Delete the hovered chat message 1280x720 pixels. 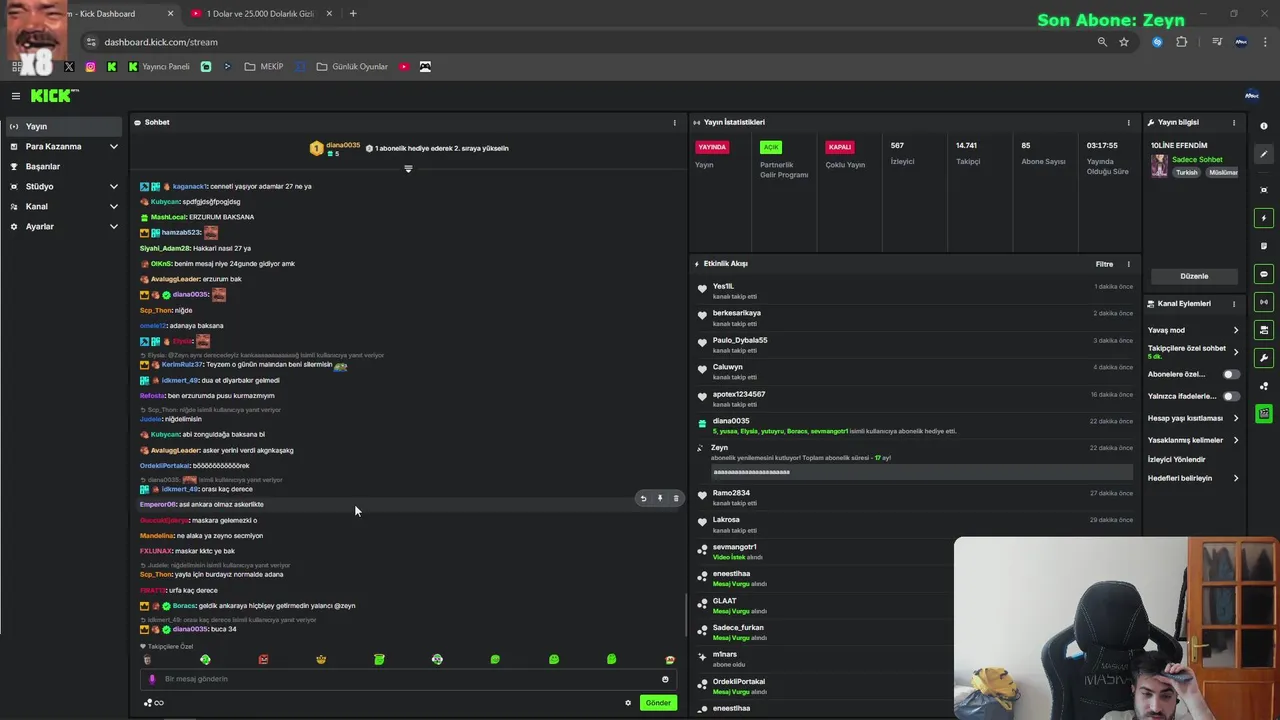(x=676, y=498)
